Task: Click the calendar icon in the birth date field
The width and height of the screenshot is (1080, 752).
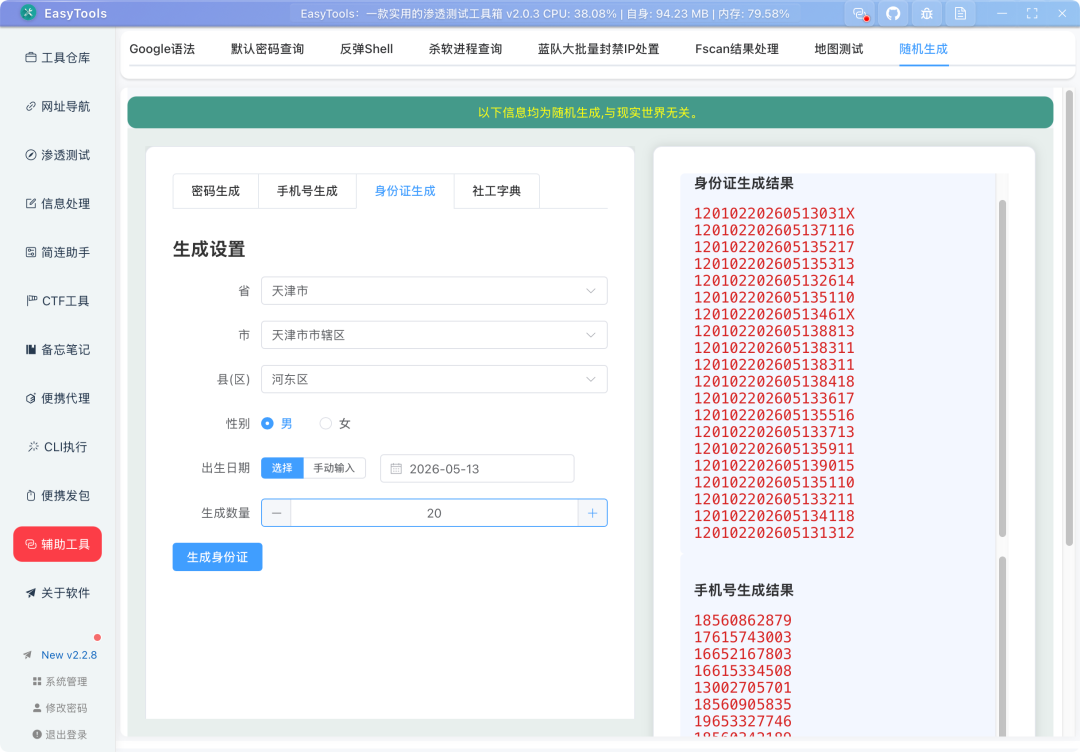Action: pos(396,469)
